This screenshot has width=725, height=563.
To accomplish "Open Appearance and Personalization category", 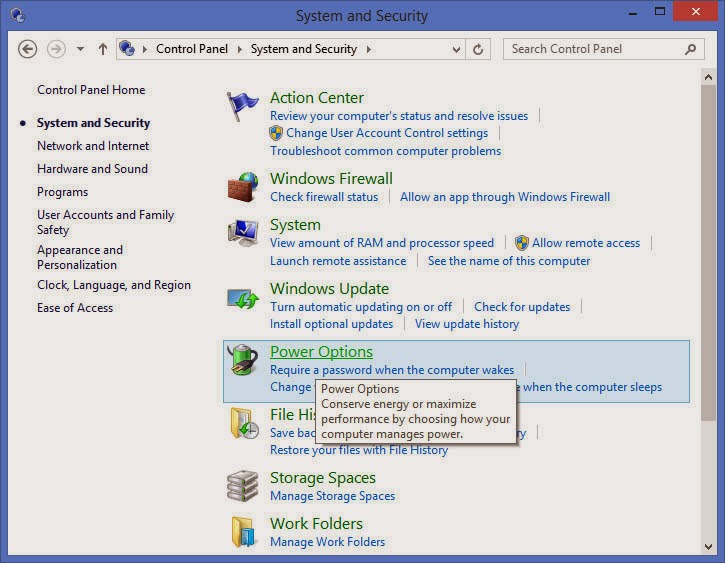I will pyautogui.click(x=80, y=257).
